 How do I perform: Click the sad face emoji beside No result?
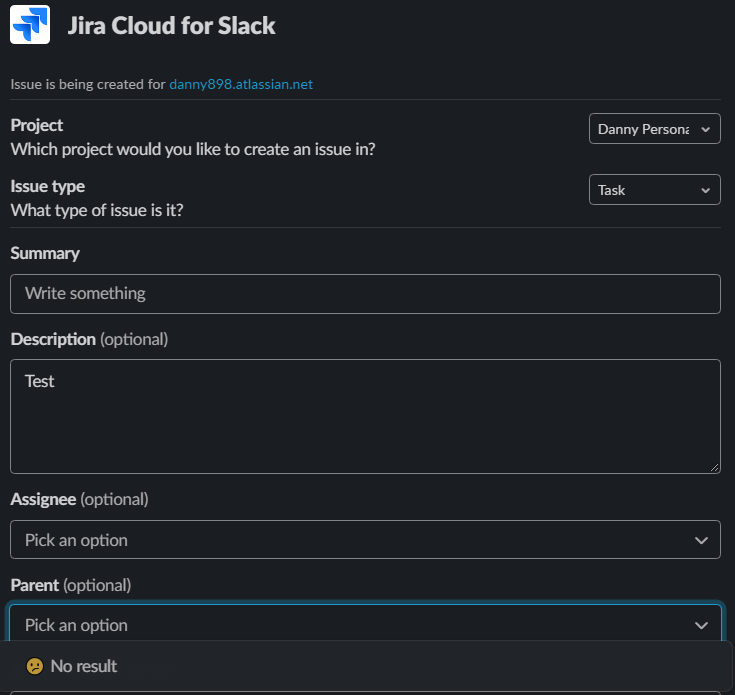click(x=35, y=666)
